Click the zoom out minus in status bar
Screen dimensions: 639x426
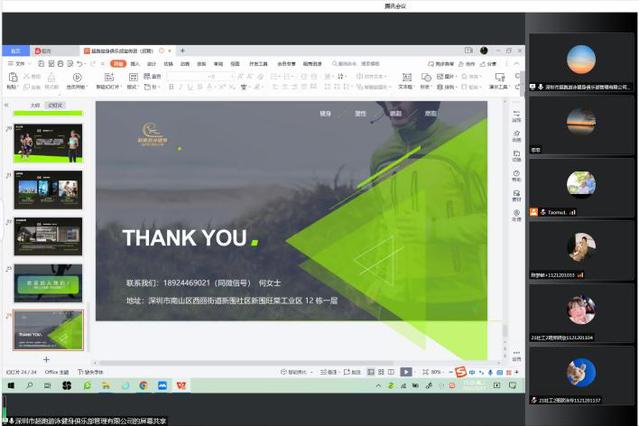(x=451, y=372)
